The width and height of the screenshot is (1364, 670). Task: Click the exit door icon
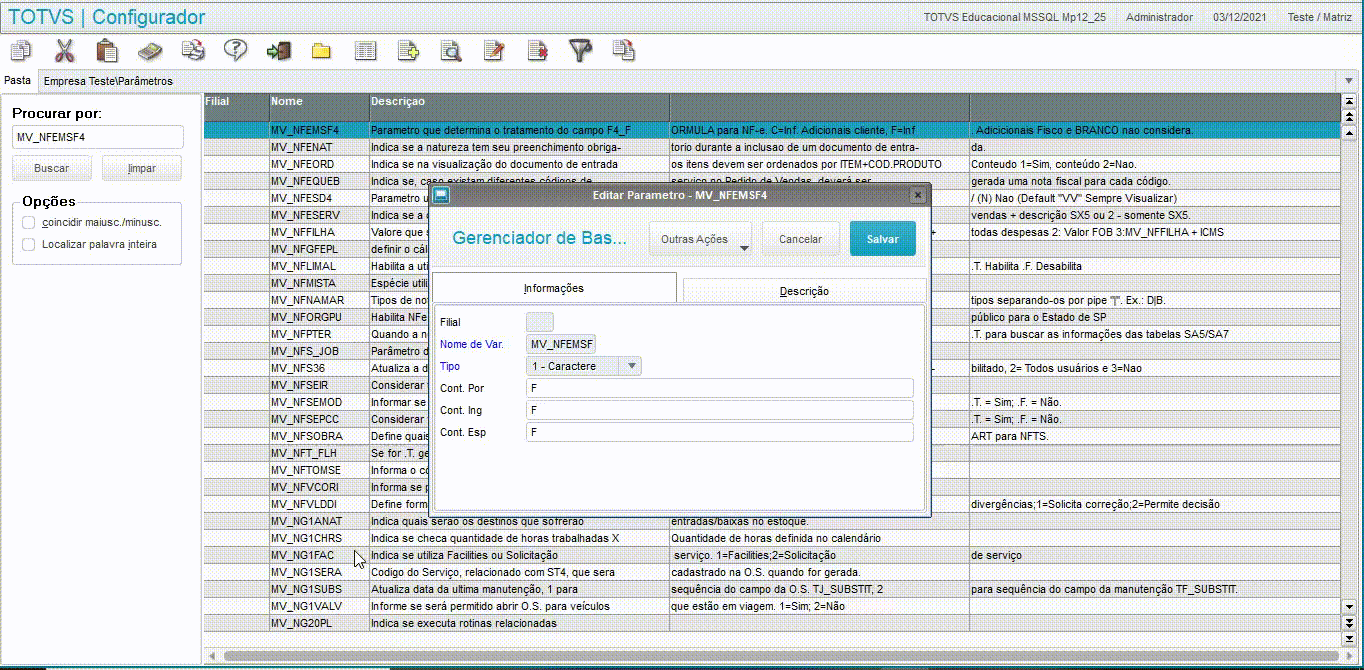click(278, 50)
